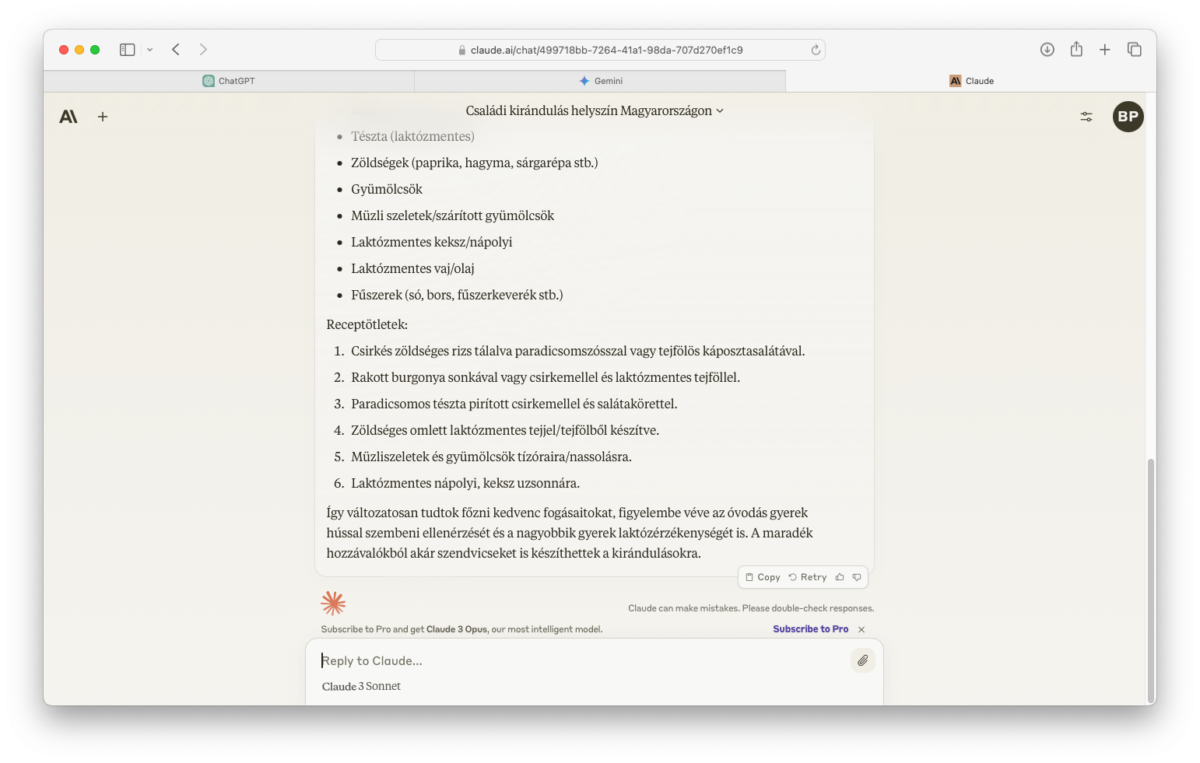Click Subscribe to Pro link
Viewport: 1200px width, 763px height.
click(810, 629)
